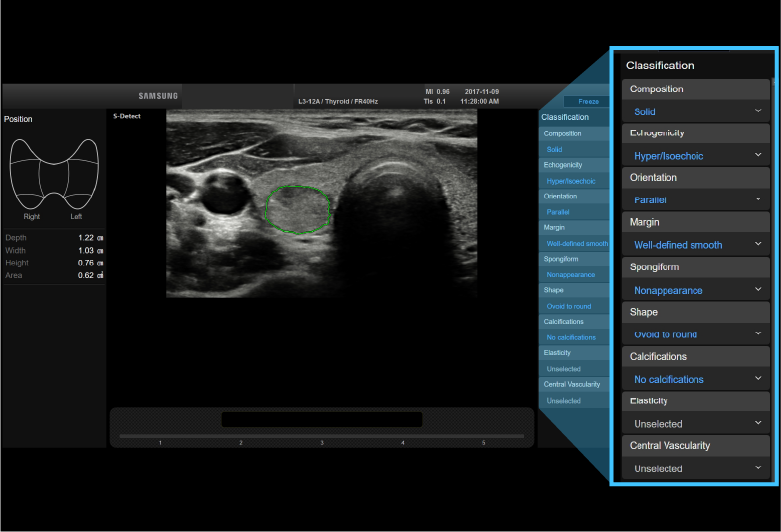
Task: Open Well-defined smooth margin dropdown, enlarged panel
Action: pyautogui.click(x=696, y=244)
